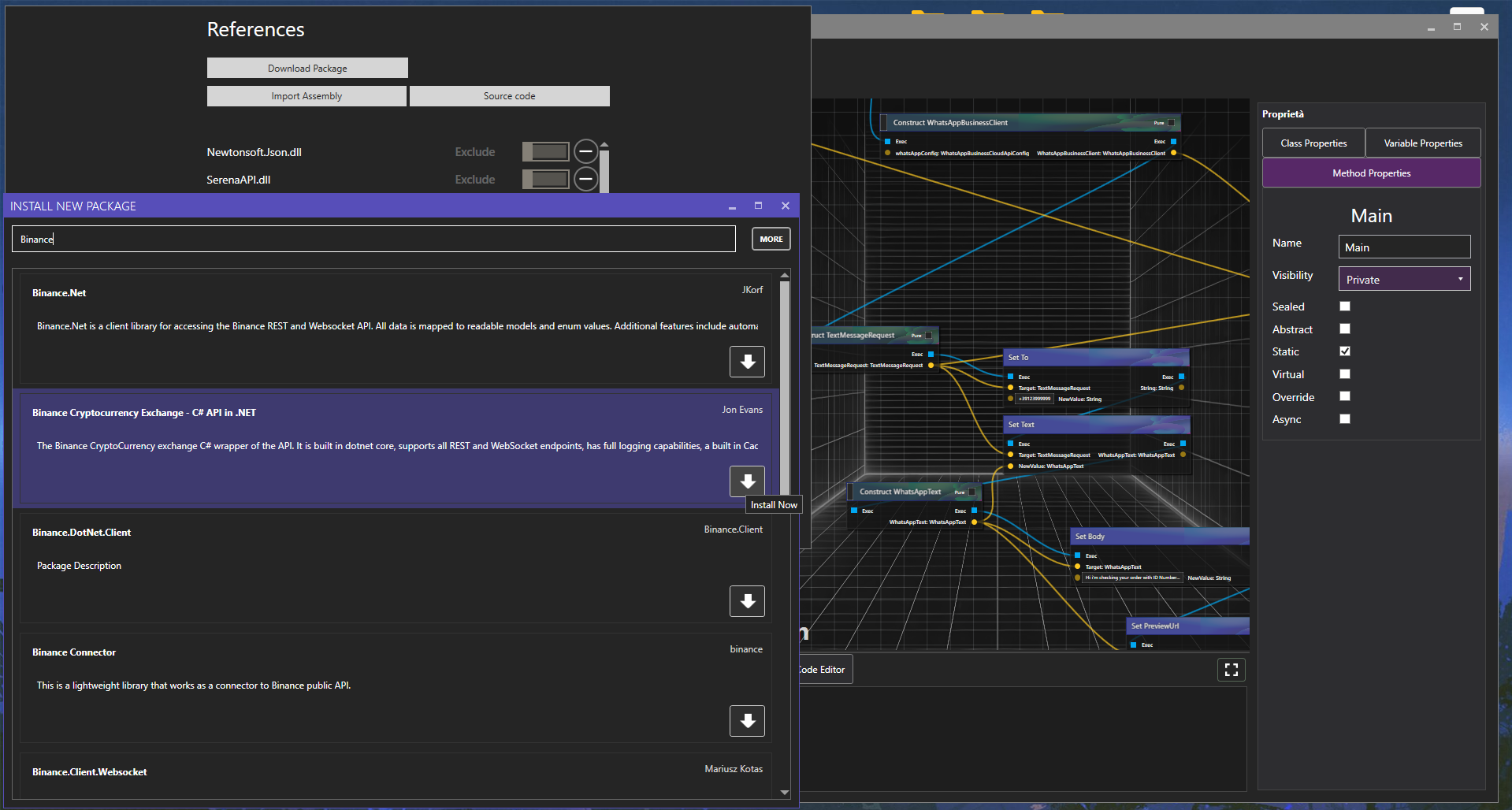The image size is (1512, 810).
Task: Uncheck the Static checkbox
Action: coord(1345,351)
